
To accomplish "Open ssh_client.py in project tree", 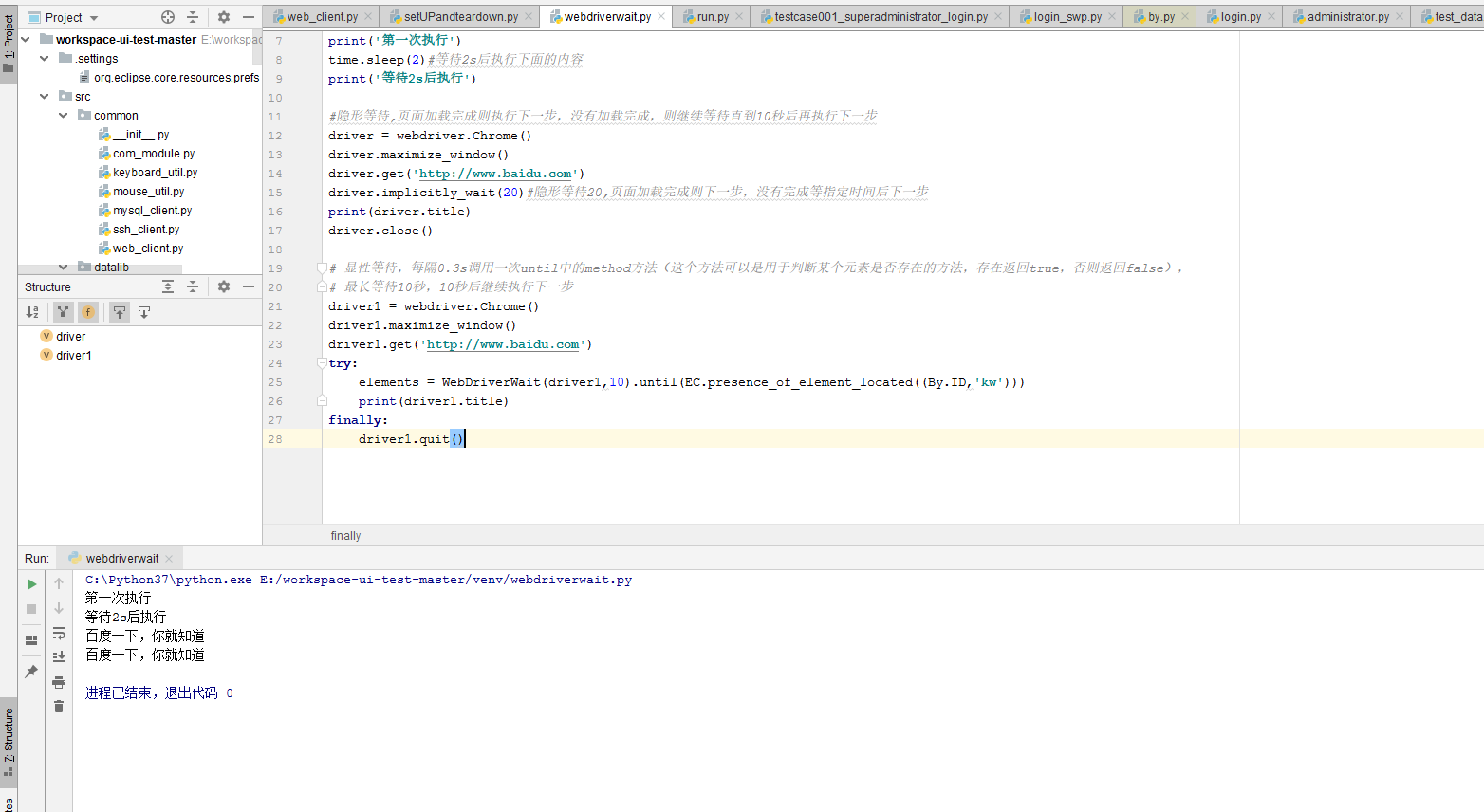I will (x=146, y=230).
